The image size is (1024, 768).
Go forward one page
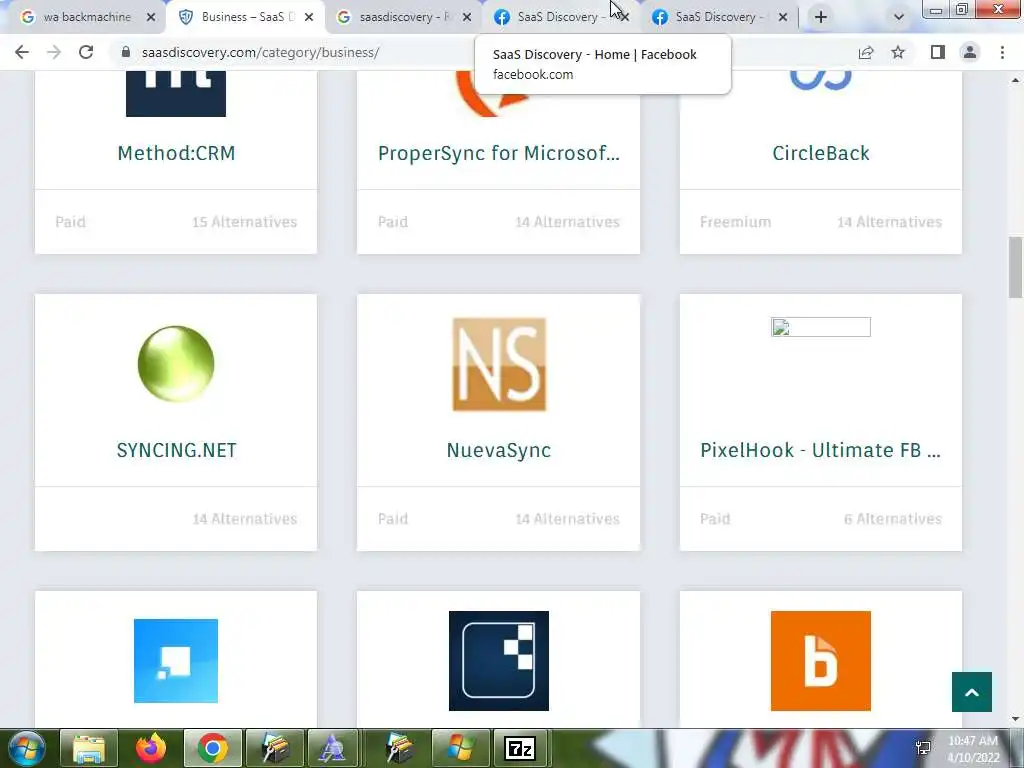pos(54,52)
